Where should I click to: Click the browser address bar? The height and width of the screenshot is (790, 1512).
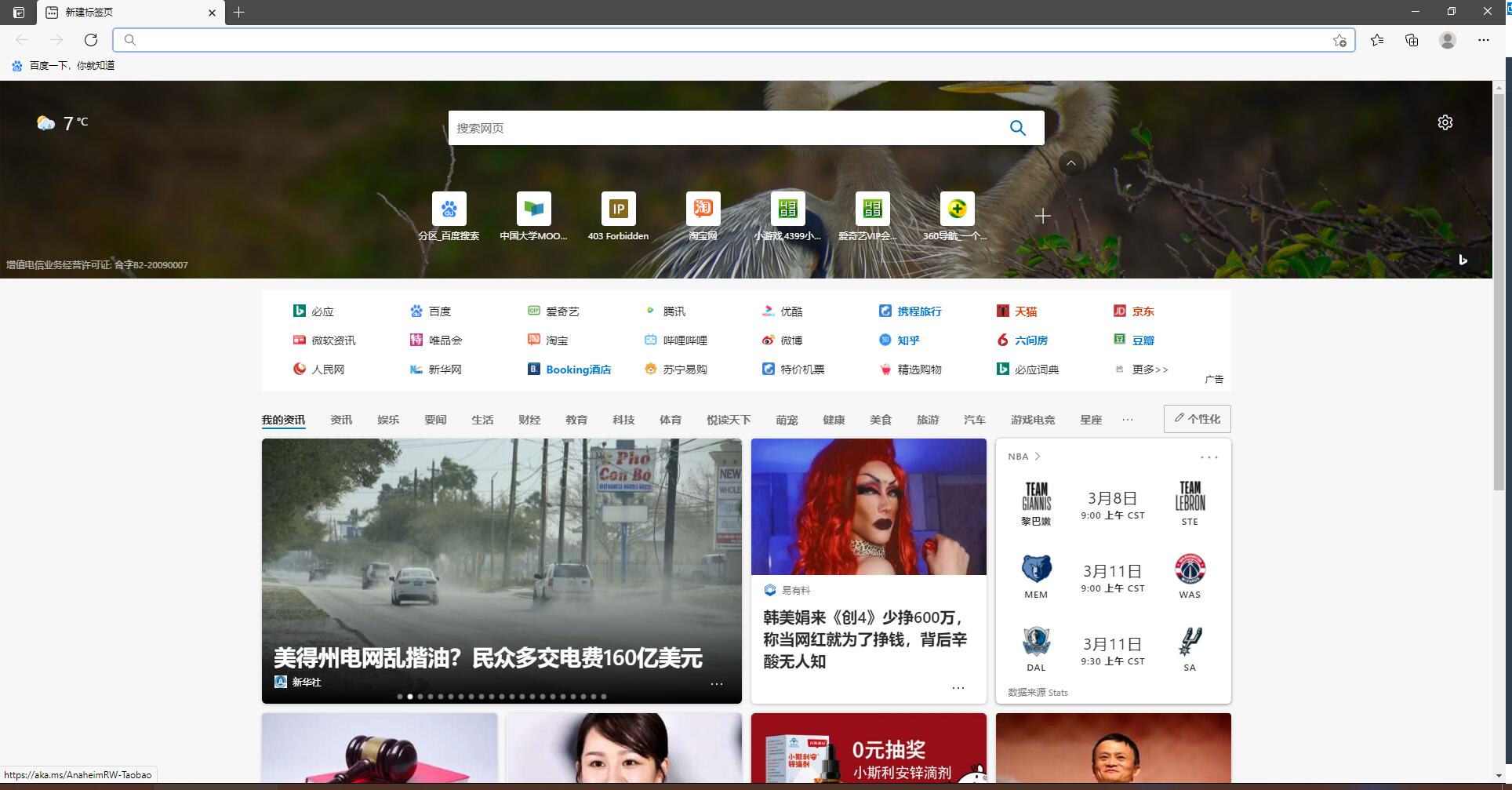733,40
